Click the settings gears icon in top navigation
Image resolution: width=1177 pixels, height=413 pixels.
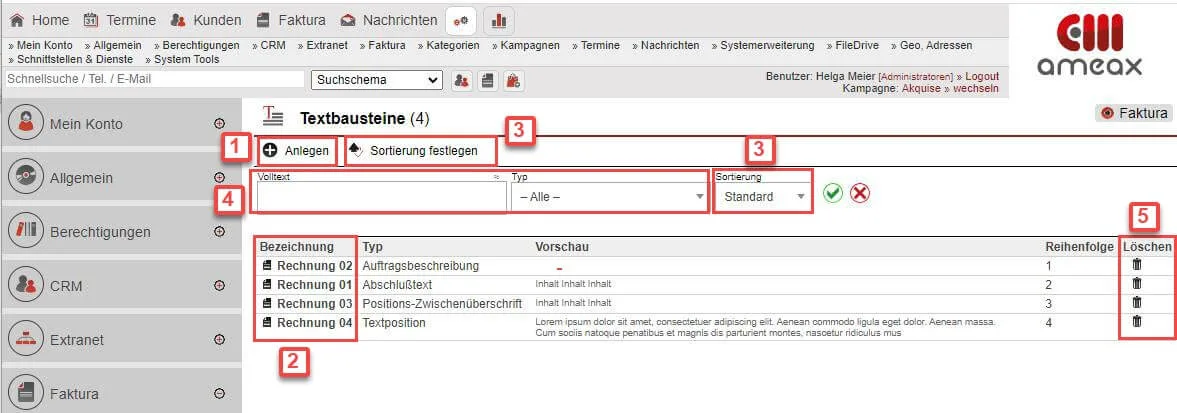[461, 20]
